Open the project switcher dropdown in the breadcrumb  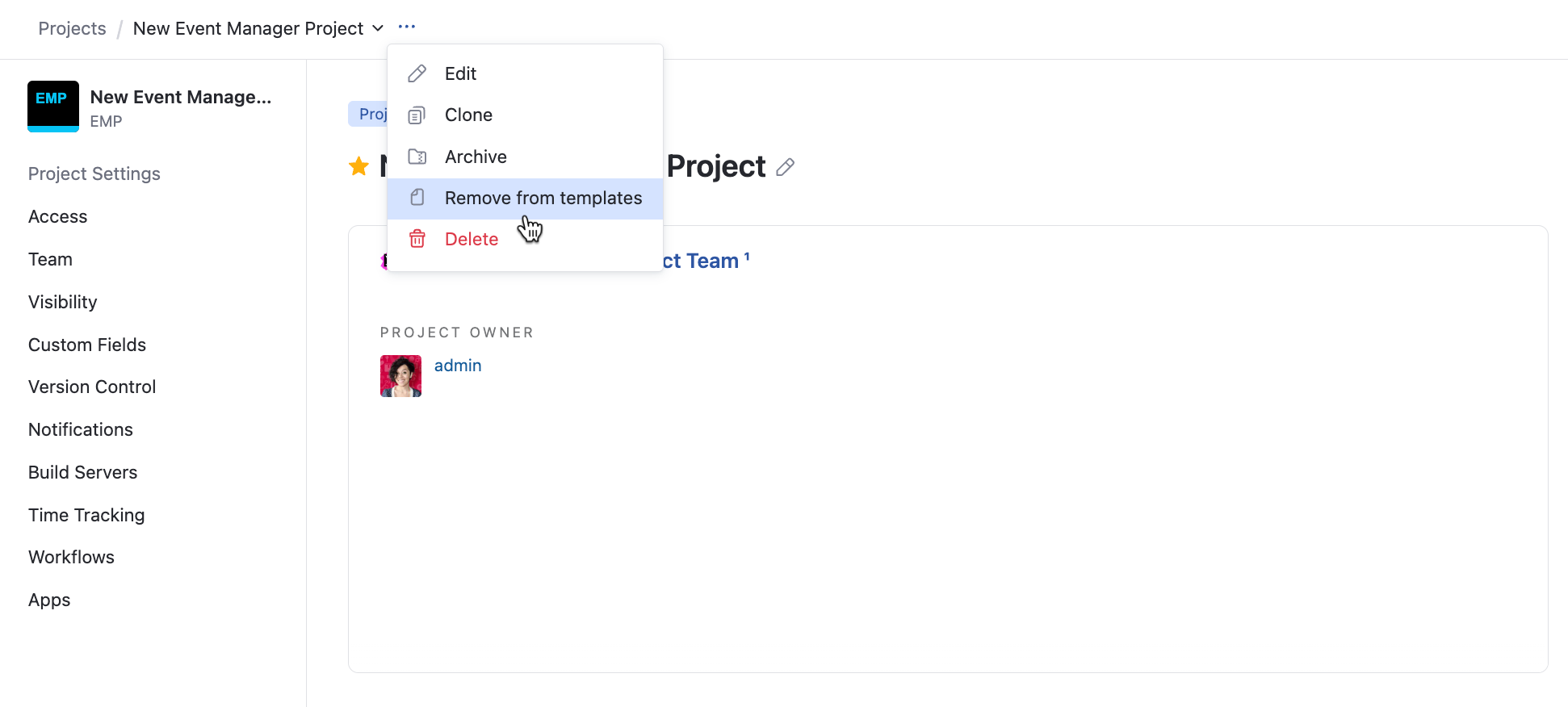pos(377,27)
